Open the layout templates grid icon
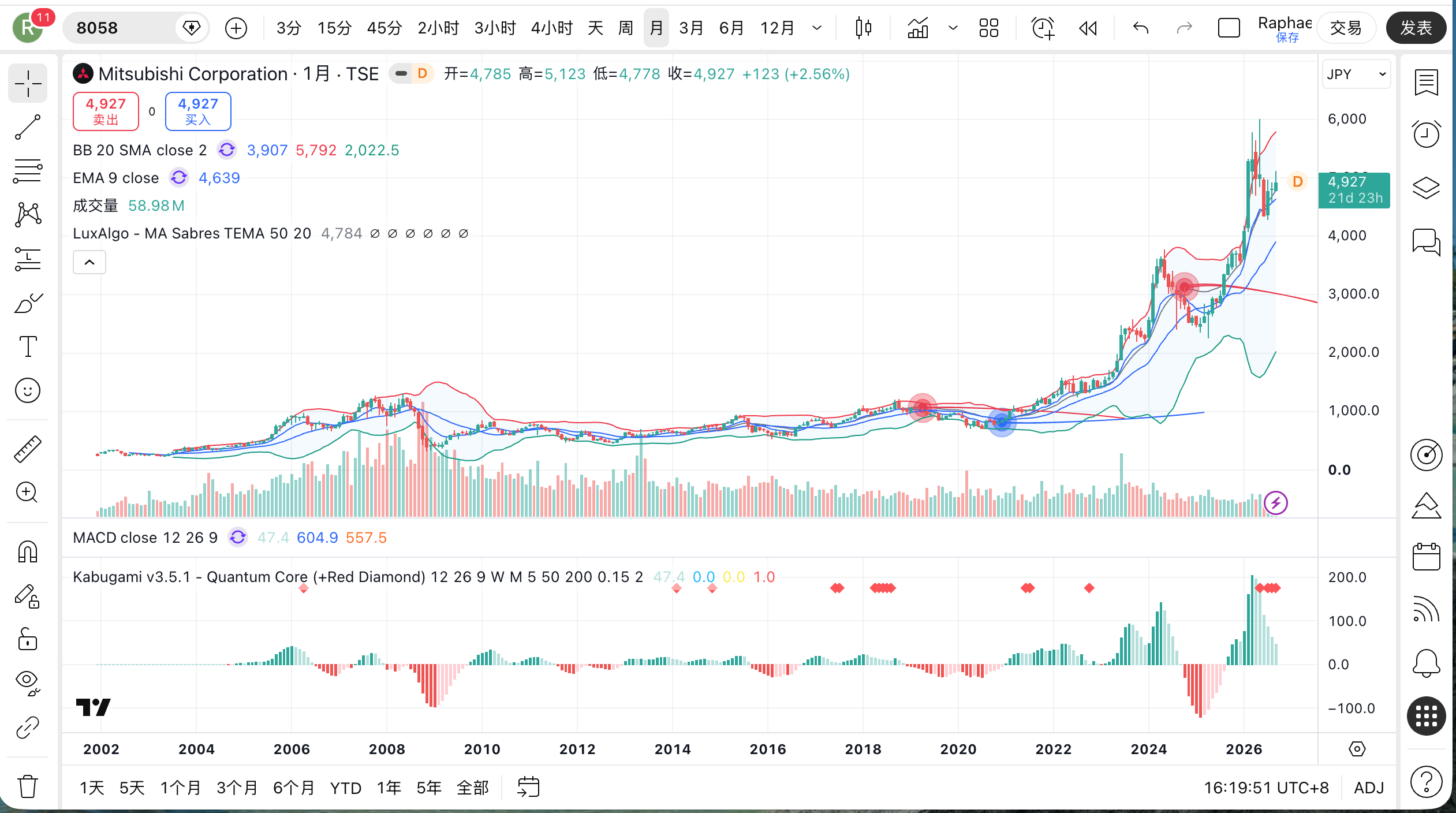 tap(989, 28)
